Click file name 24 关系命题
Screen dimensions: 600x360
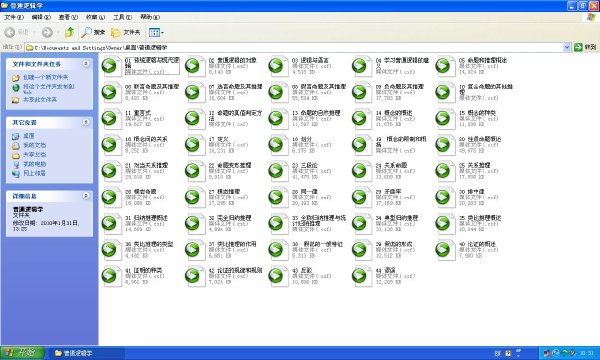click(x=391, y=165)
